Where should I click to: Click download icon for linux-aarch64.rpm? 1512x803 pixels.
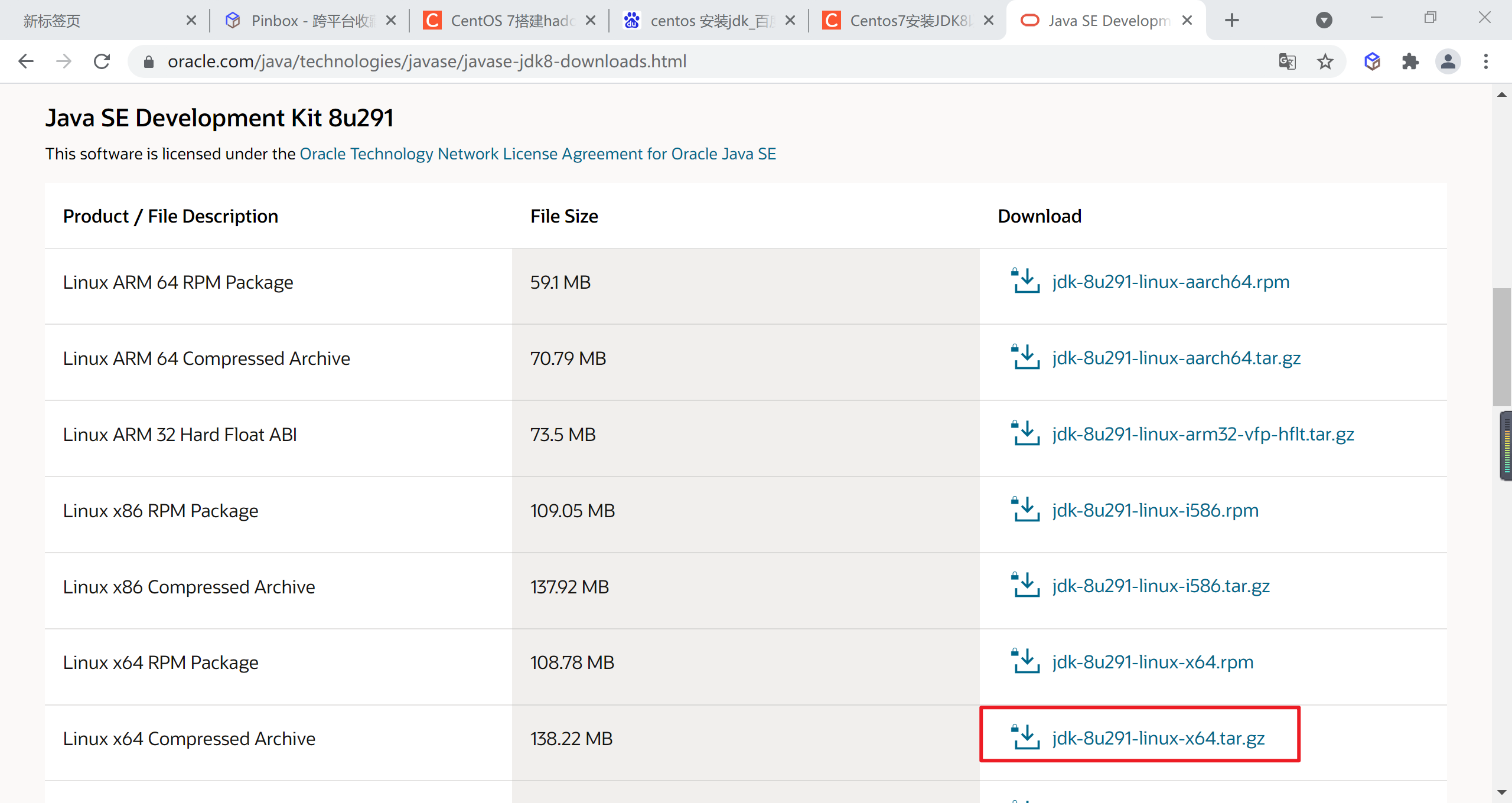1025,282
